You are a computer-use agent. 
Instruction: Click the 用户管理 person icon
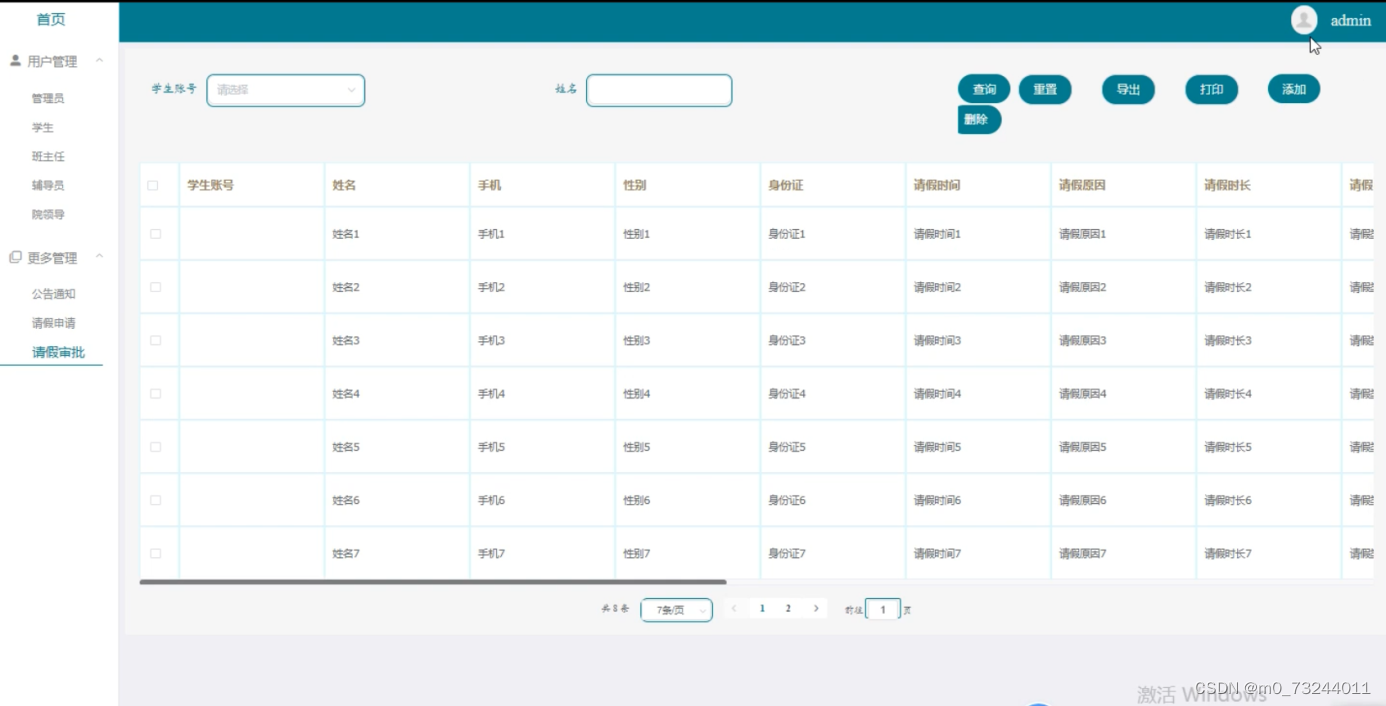click(15, 61)
